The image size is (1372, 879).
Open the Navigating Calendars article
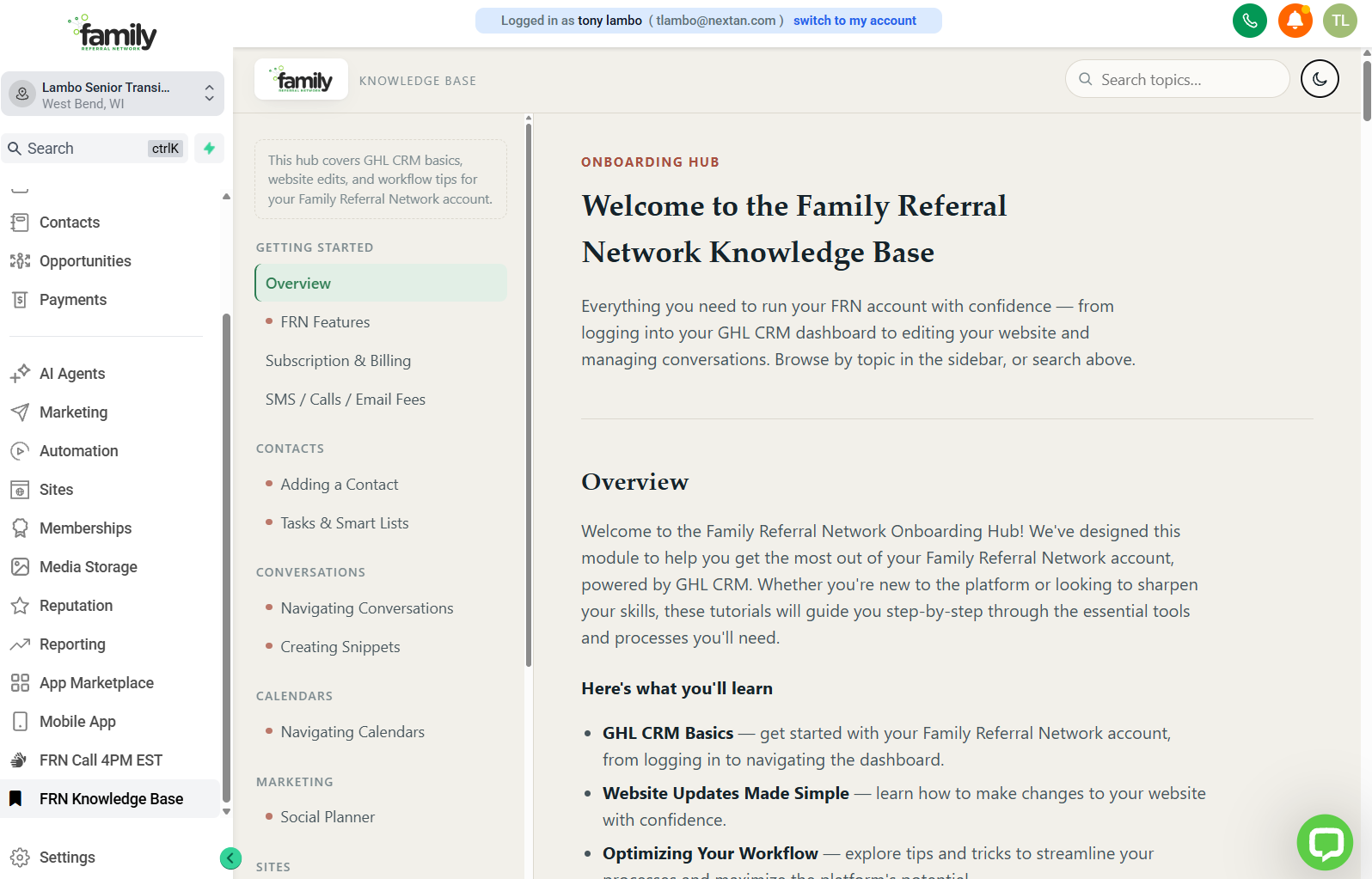coord(352,732)
